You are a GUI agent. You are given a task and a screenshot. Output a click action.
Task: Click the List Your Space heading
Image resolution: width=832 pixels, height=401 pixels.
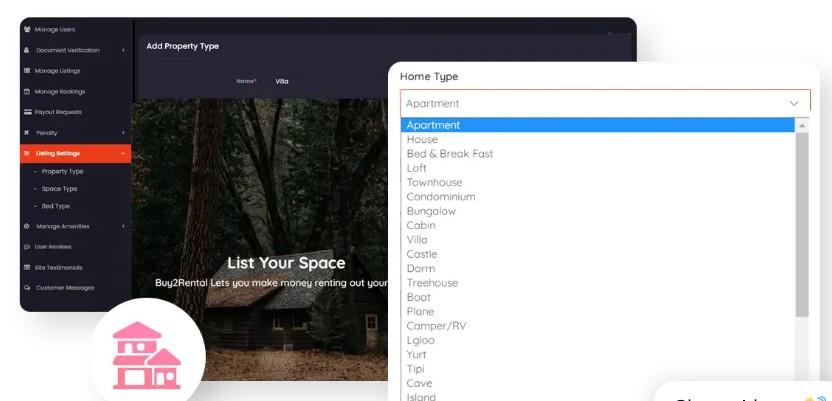[x=286, y=263]
